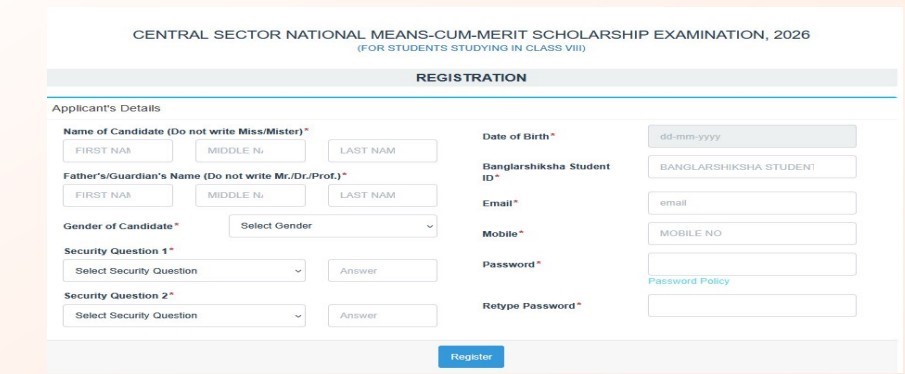Focus candidate's first name field
Viewport: 905px width, 374px height.
tap(118, 151)
